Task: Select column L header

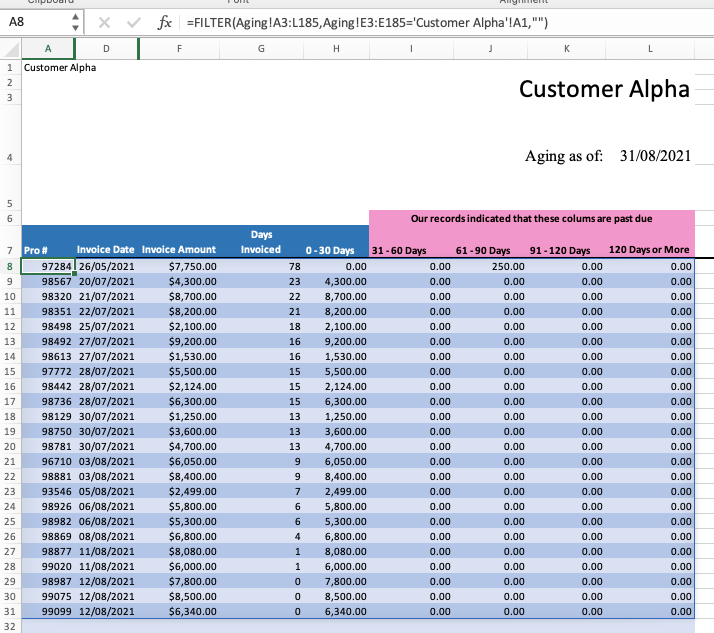Action: pyautogui.click(x=650, y=49)
